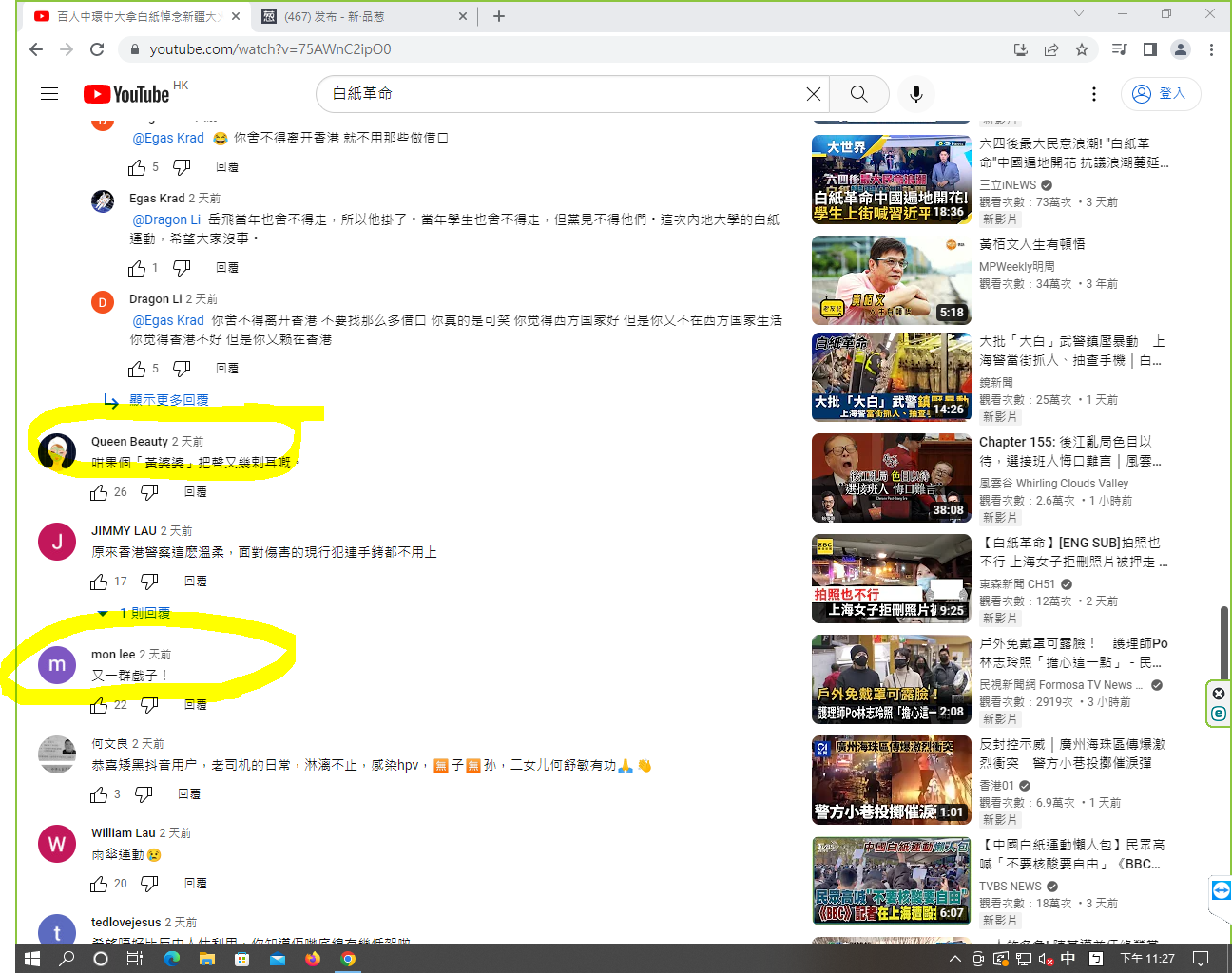Open the YouTube hamburger guide menu

tap(49, 94)
